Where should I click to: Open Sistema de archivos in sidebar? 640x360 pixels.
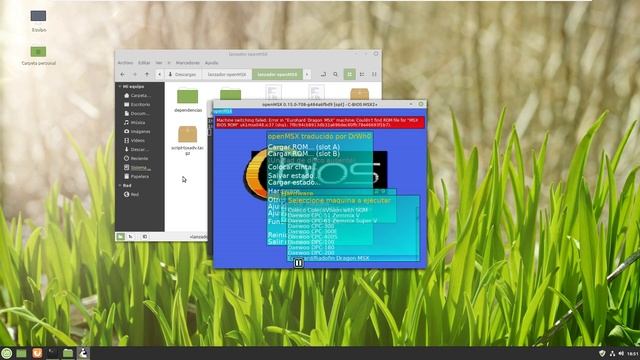pyautogui.click(x=137, y=167)
